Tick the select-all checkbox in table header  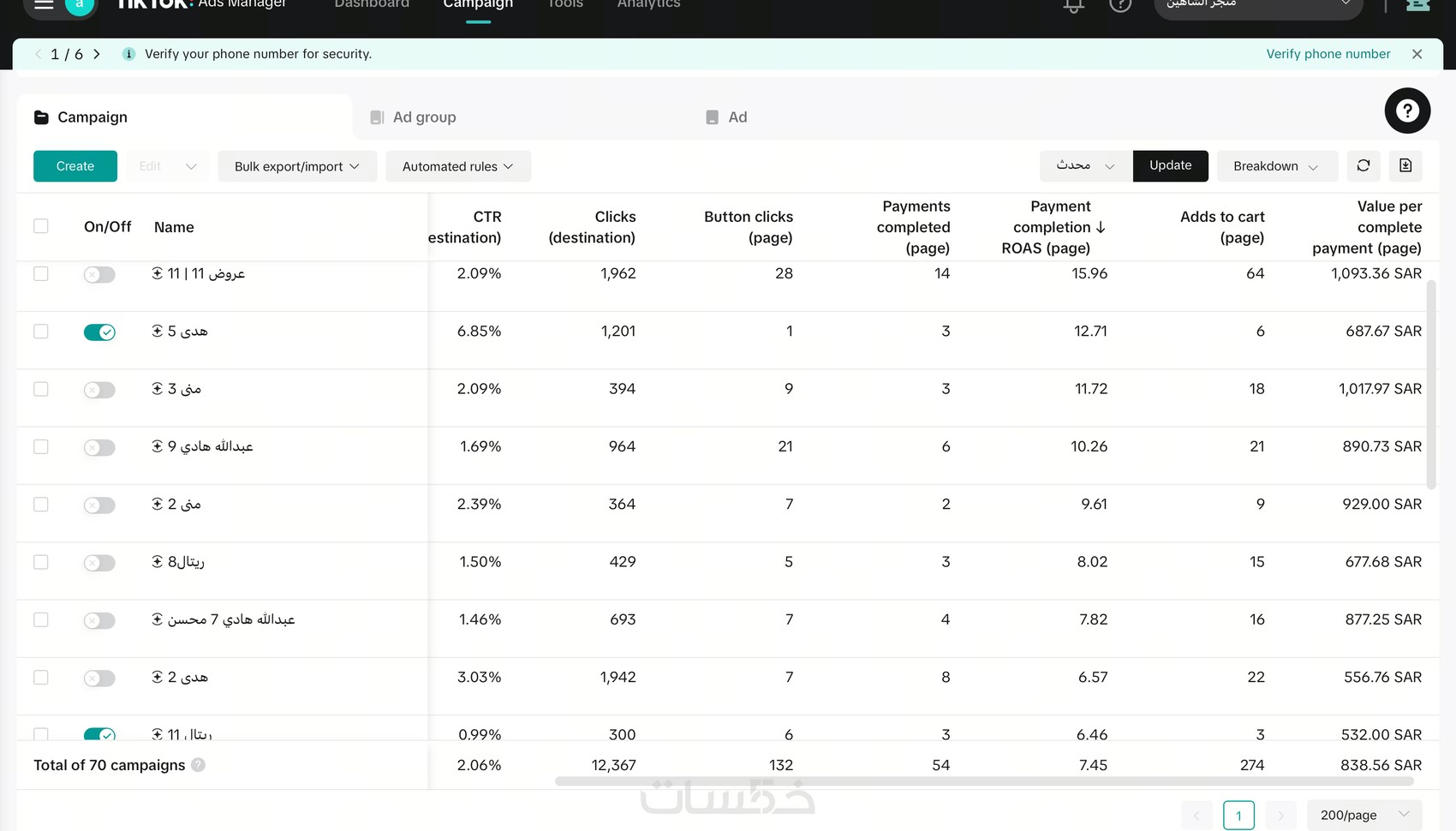pyautogui.click(x=41, y=226)
